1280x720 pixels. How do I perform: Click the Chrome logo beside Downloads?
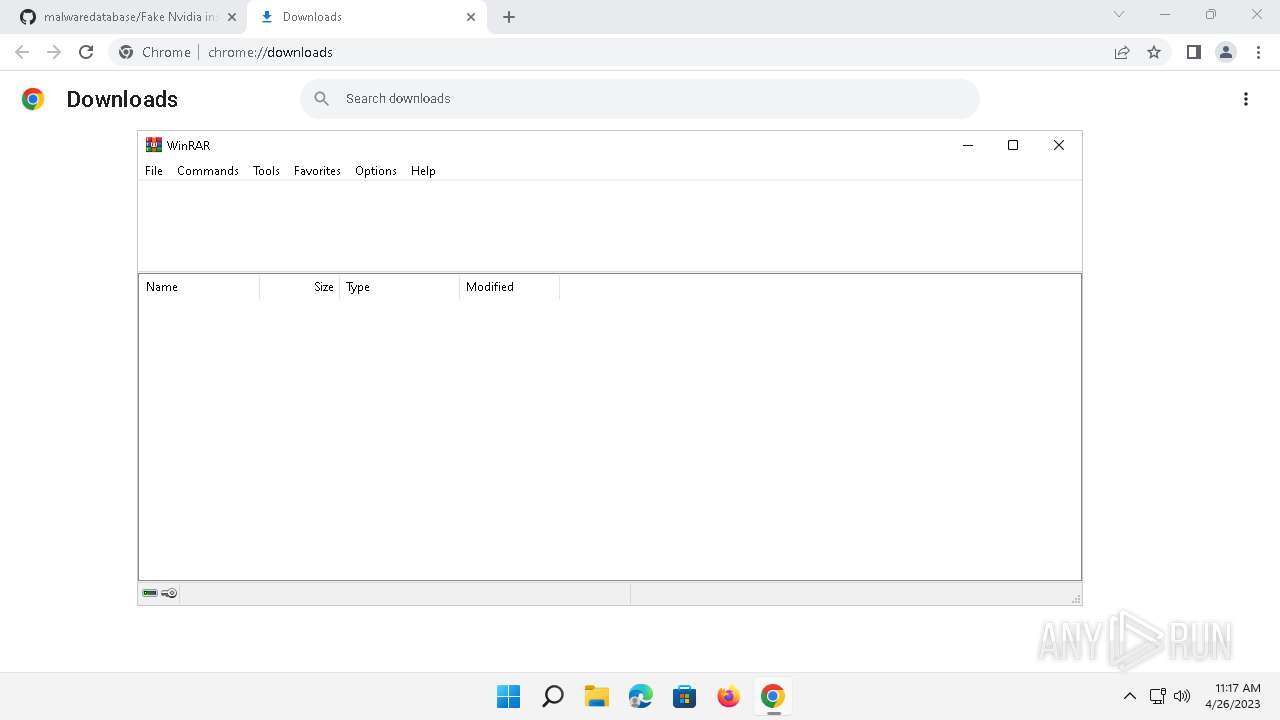click(33, 99)
